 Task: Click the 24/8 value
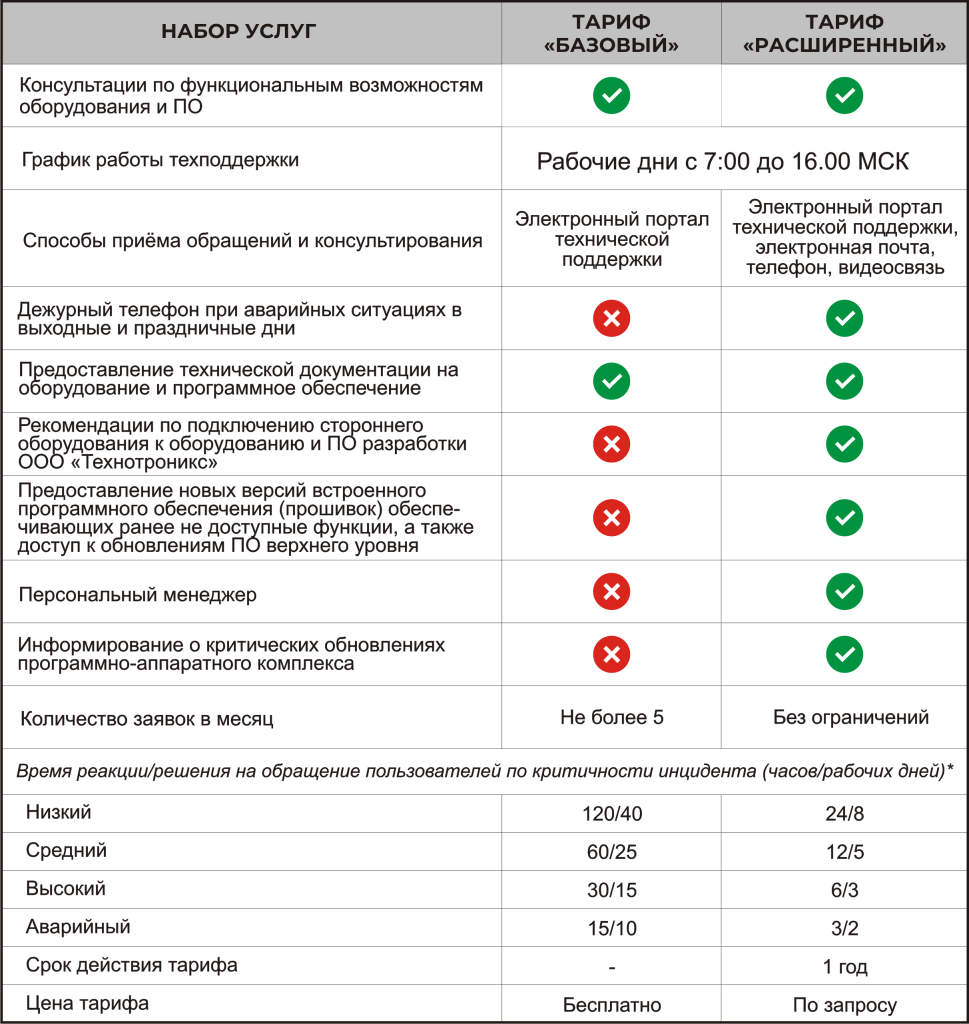844,814
